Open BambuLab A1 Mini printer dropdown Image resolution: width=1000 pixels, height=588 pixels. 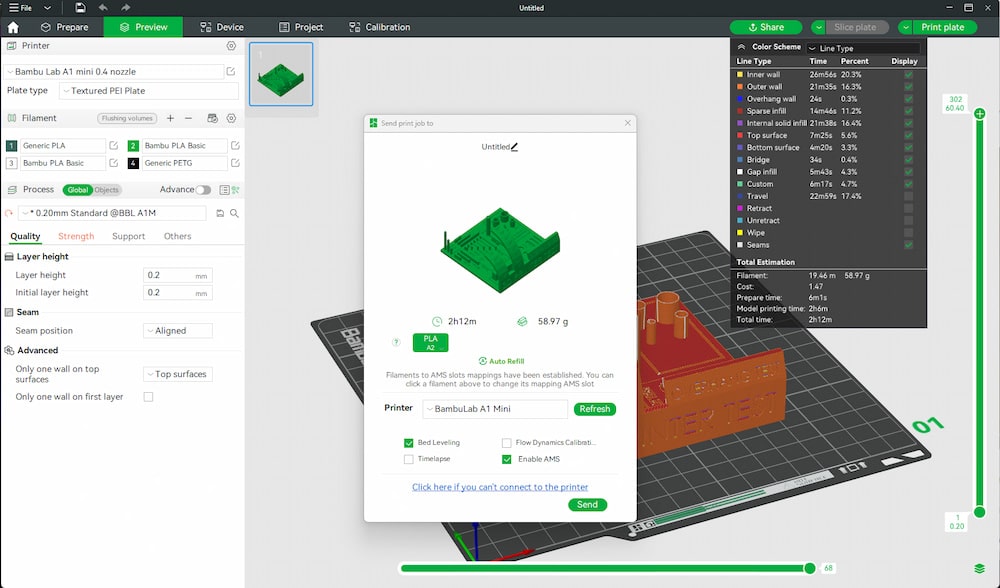click(x=495, y=409)
